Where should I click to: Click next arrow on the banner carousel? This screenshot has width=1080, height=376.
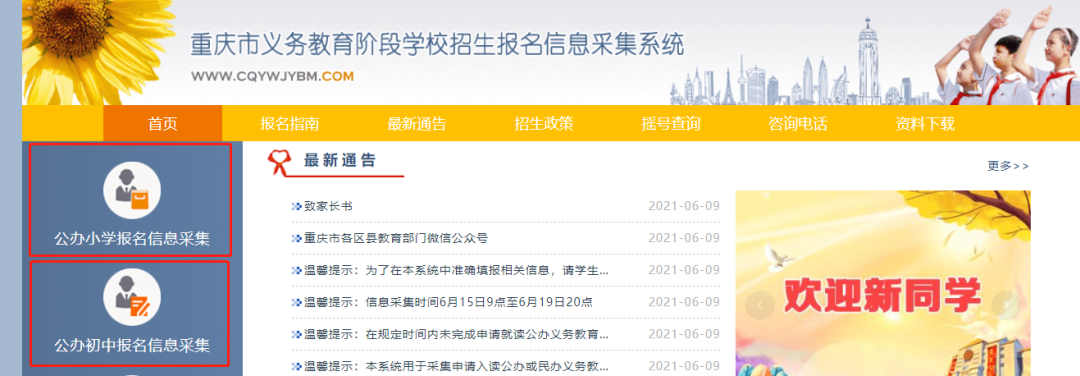[x=1005, y=304]
